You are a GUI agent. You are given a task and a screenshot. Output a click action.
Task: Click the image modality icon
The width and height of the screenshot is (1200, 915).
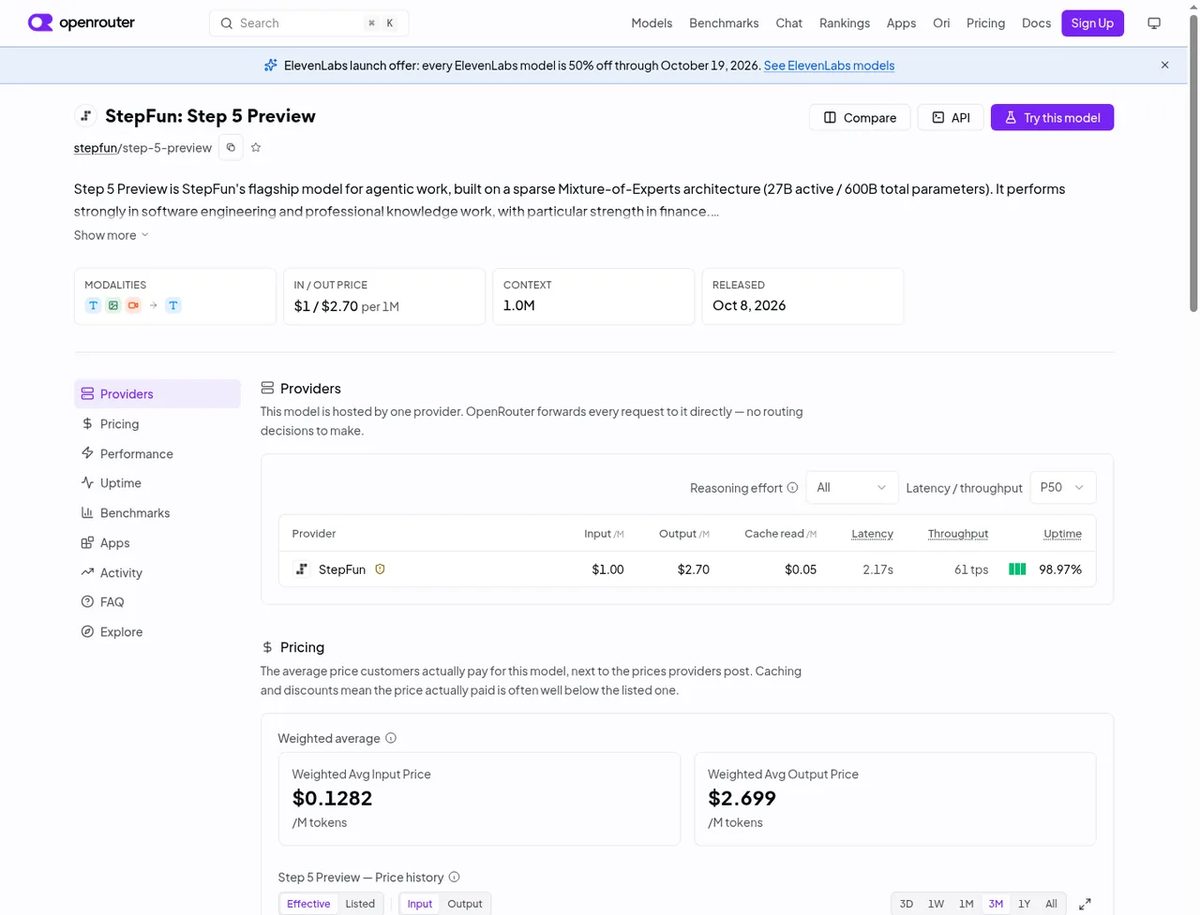coord(113,305)
